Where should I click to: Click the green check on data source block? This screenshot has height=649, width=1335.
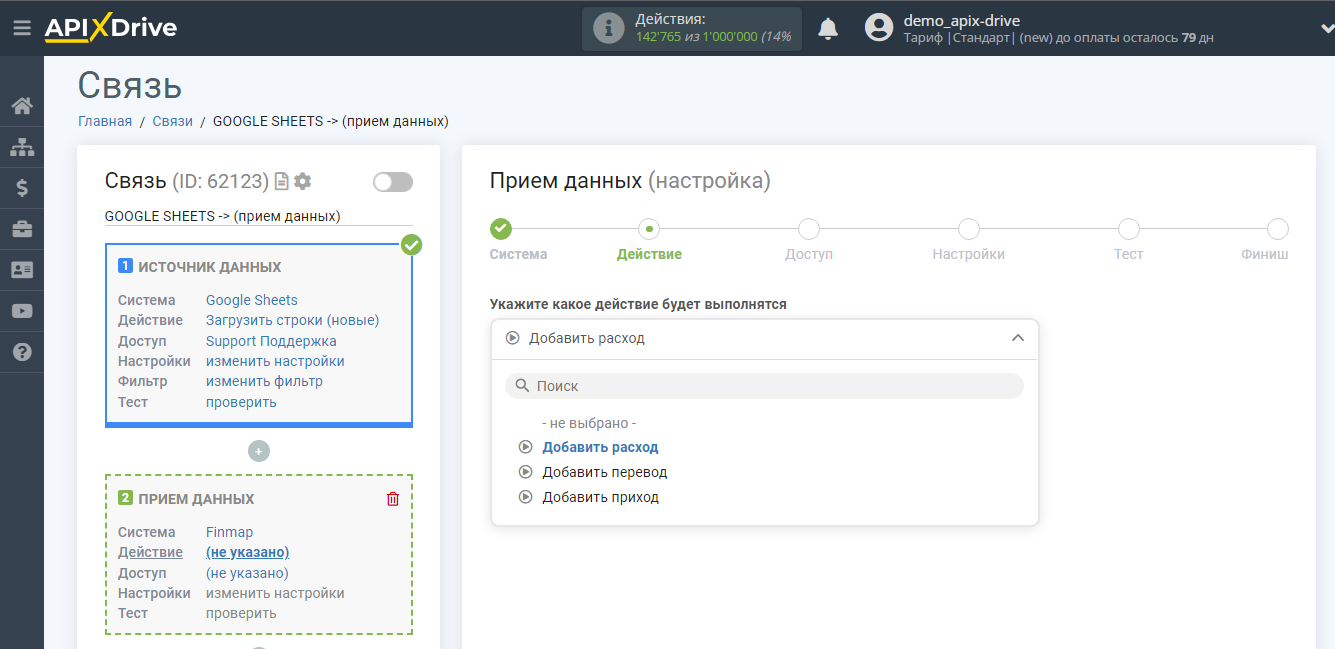click(411, 245)
